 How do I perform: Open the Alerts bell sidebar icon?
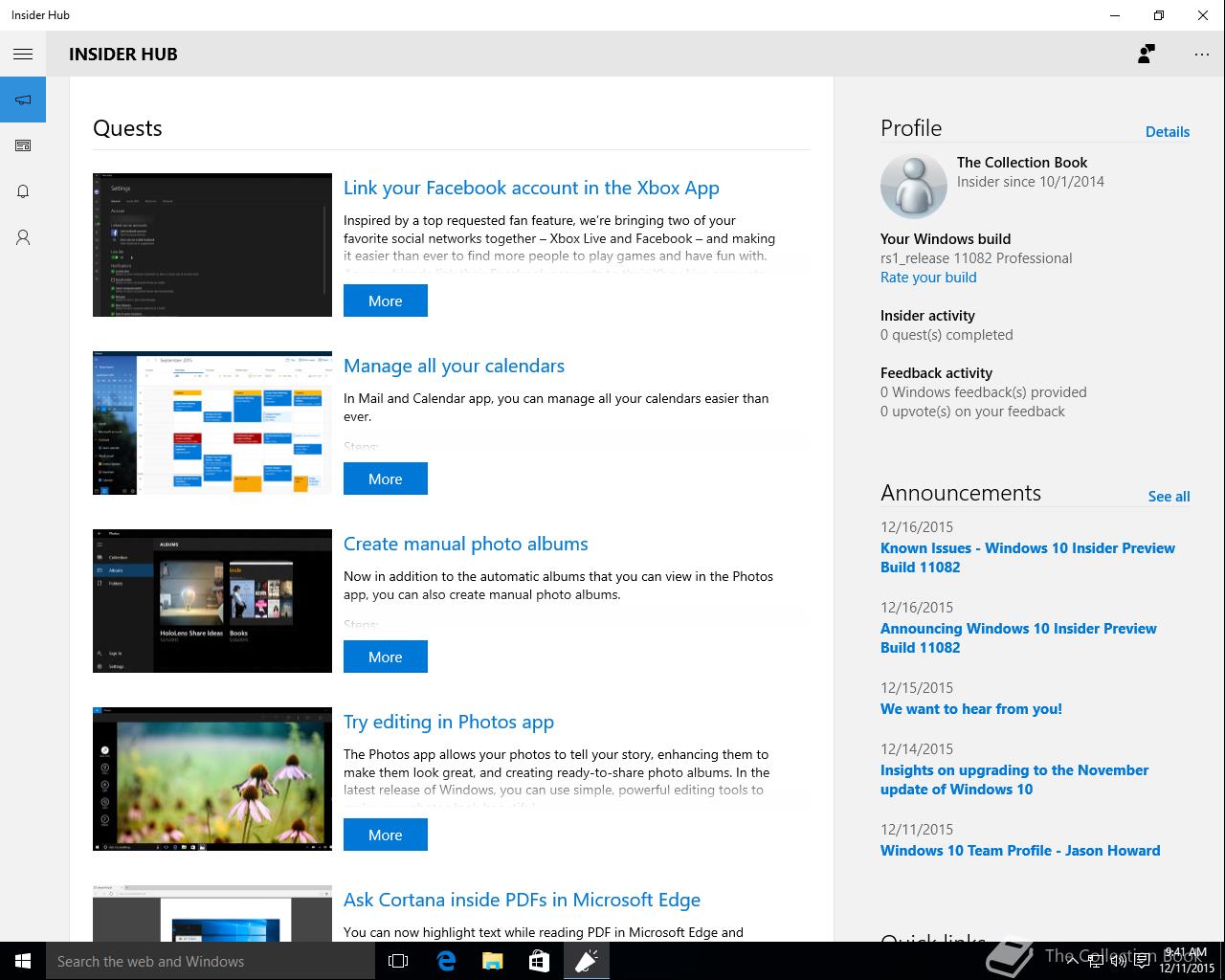pos(23,191)
